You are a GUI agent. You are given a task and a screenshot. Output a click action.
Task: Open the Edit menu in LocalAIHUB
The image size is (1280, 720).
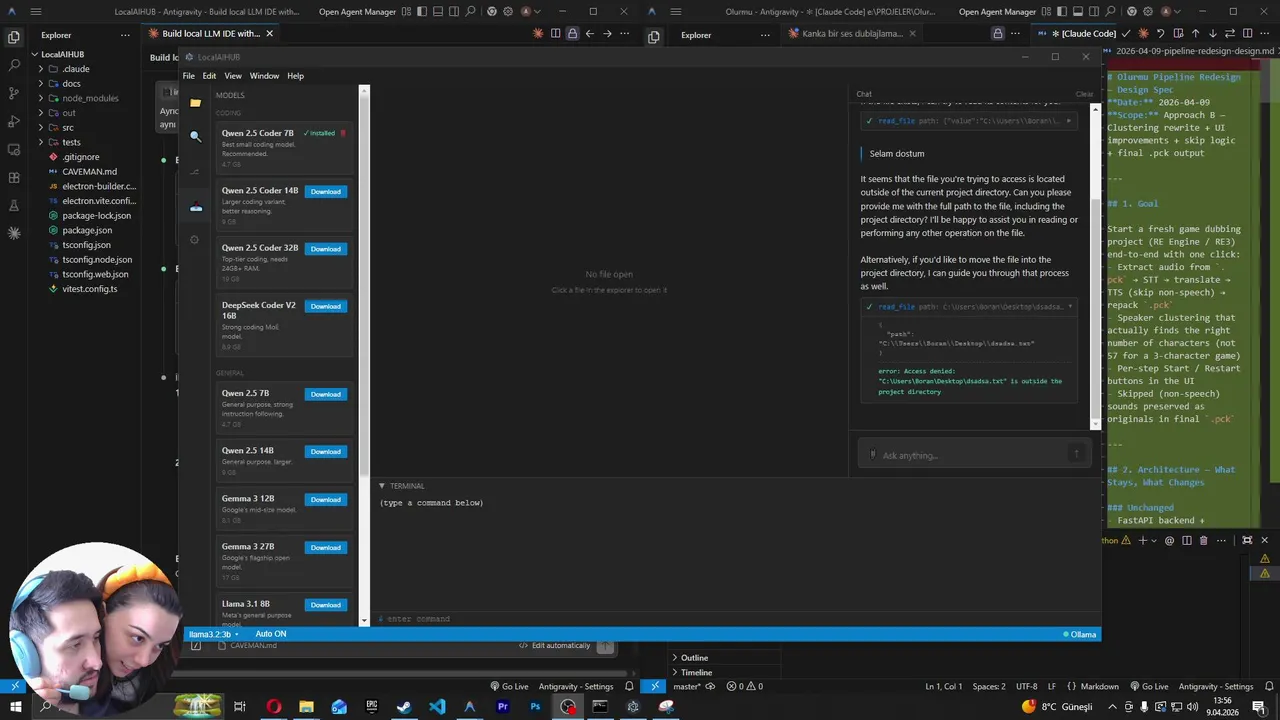click(209, 76)
